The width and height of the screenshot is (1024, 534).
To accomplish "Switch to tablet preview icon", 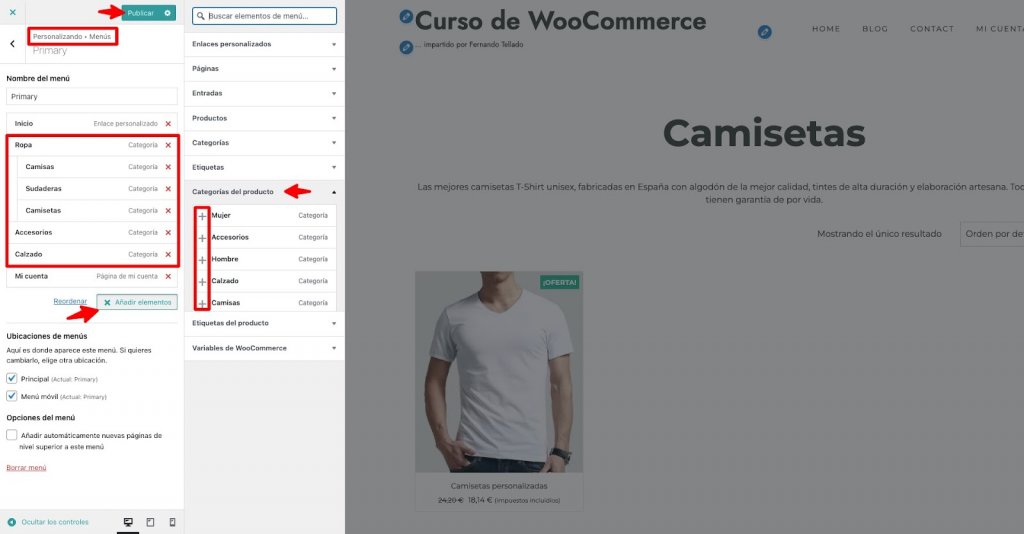I will (x=150, y=522).
